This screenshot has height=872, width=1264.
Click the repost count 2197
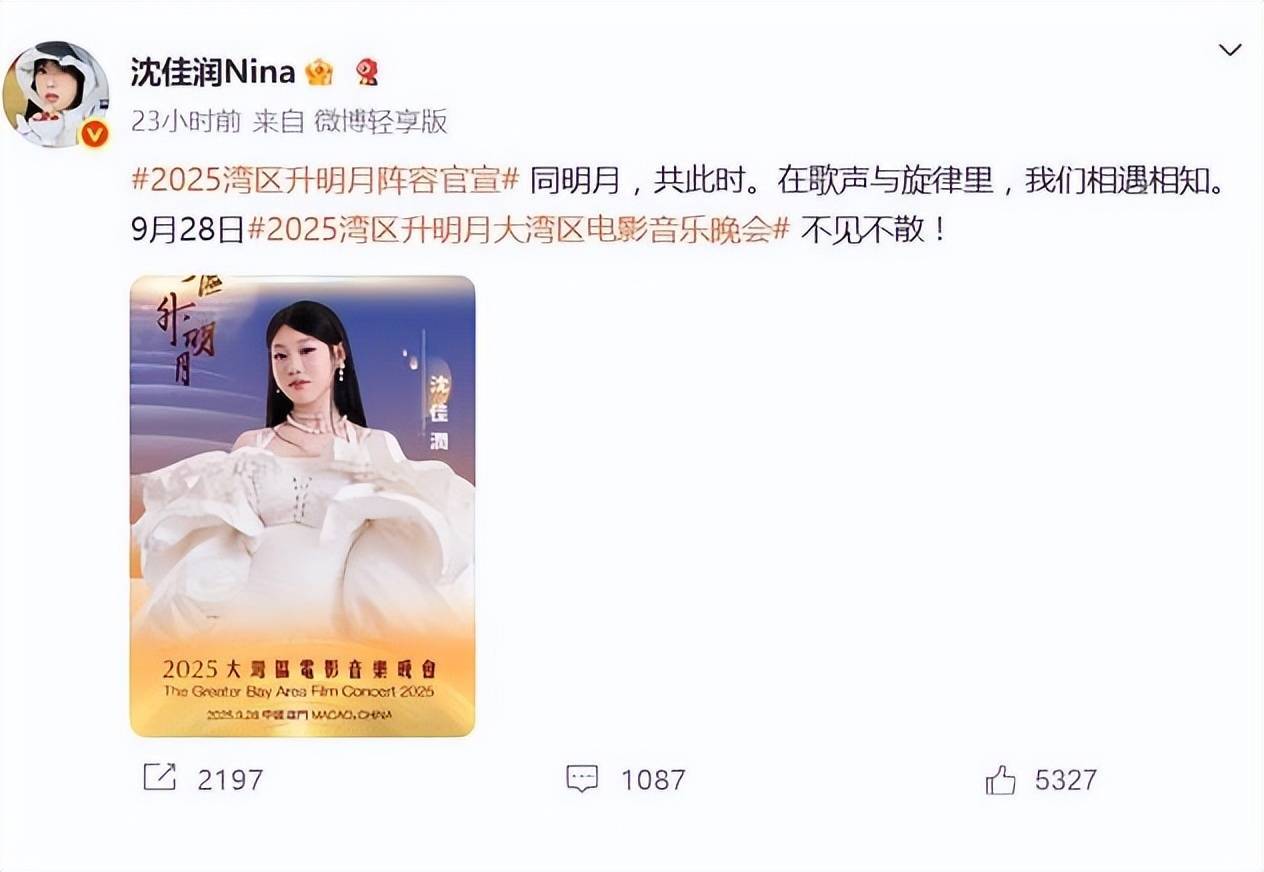[x=230, y=780]
